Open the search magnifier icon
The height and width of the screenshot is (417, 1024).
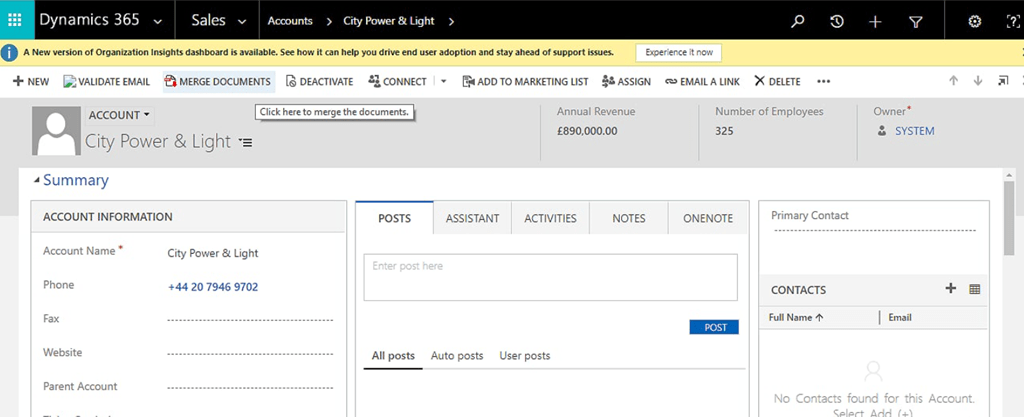[x=797, y=22]
